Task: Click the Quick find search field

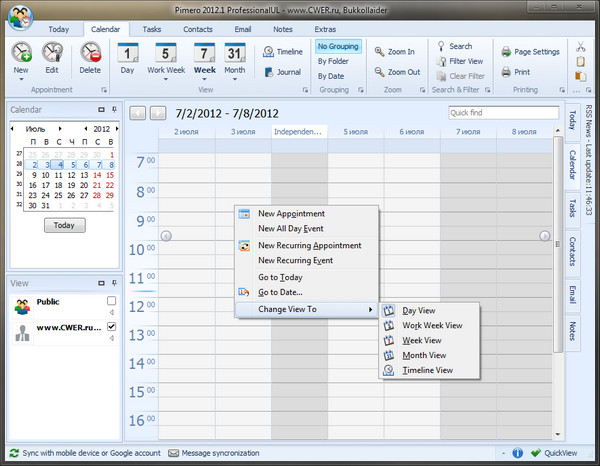Action: pos(503,113)
